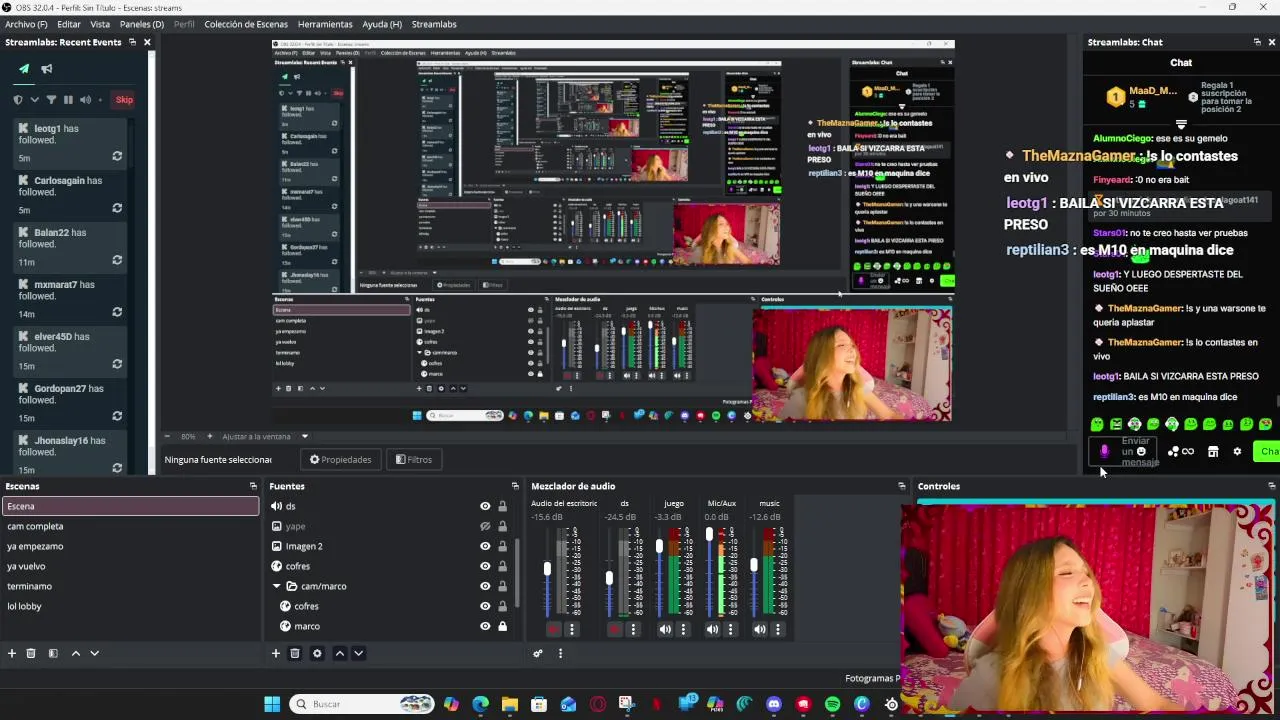1280x720 pixels.
Task: Open options menu for Mic/Aux channel
Action: pos(730,629)
